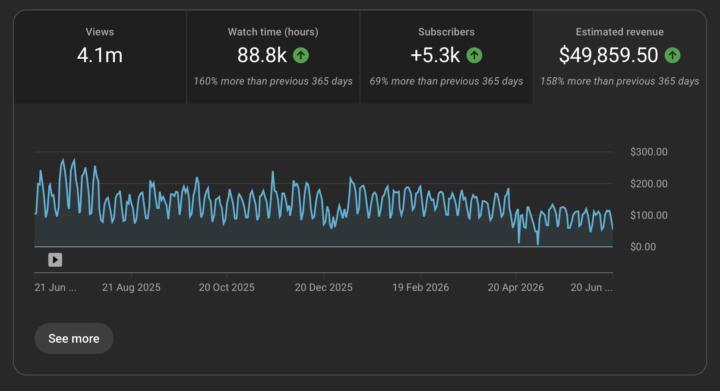The image size is (720, 391).
Task: Click '69% more than previous 365 days' text
Action: 446,81
